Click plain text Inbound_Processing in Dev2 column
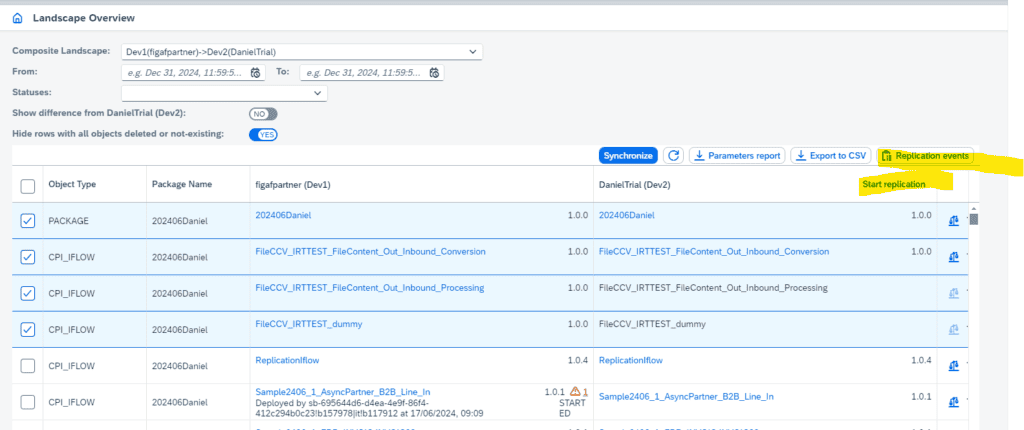This screenshot has width=1024, height=430. click(x=713, y=288)
